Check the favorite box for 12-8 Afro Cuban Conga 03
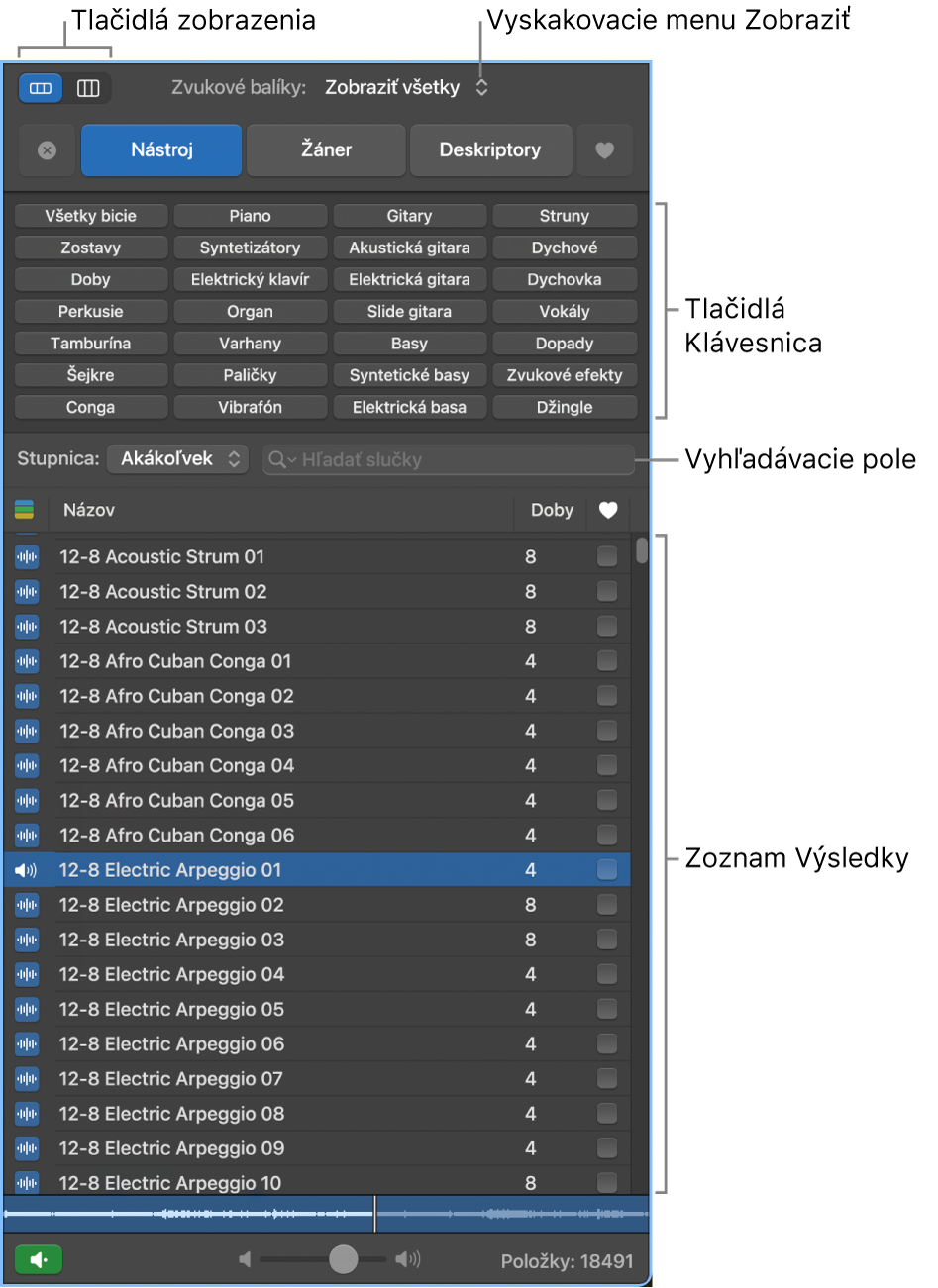The height and width of the screenshot is (1288, 938). pos(607,731)
